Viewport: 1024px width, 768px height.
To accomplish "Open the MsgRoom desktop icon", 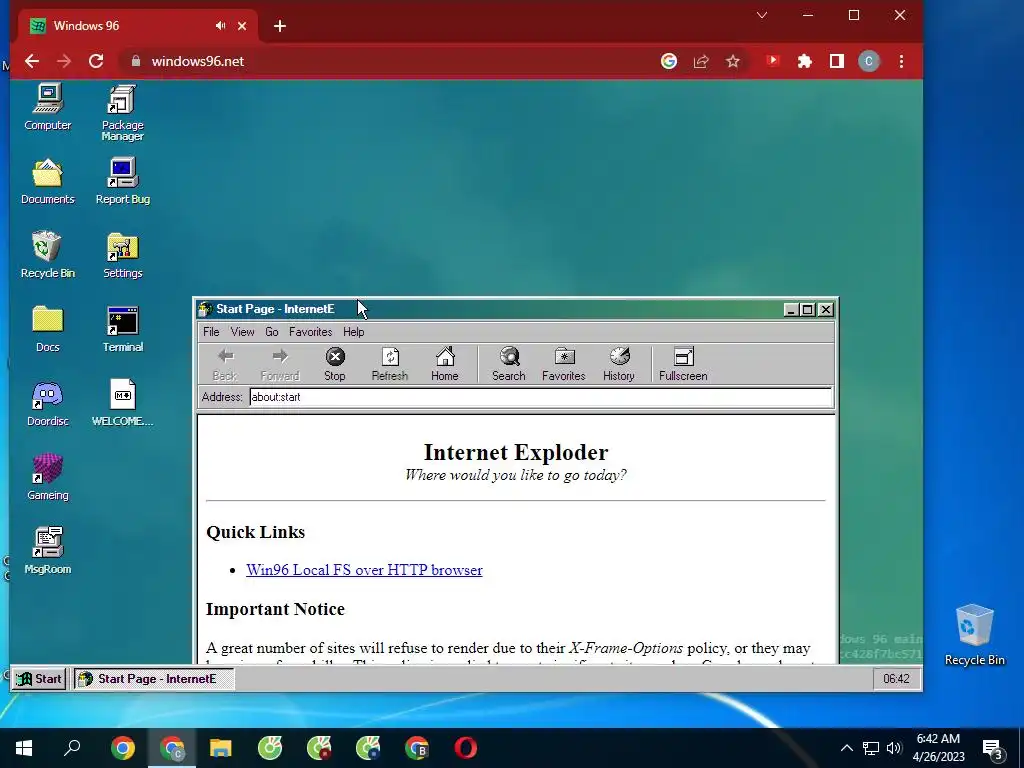I will (x=48, y=551).
